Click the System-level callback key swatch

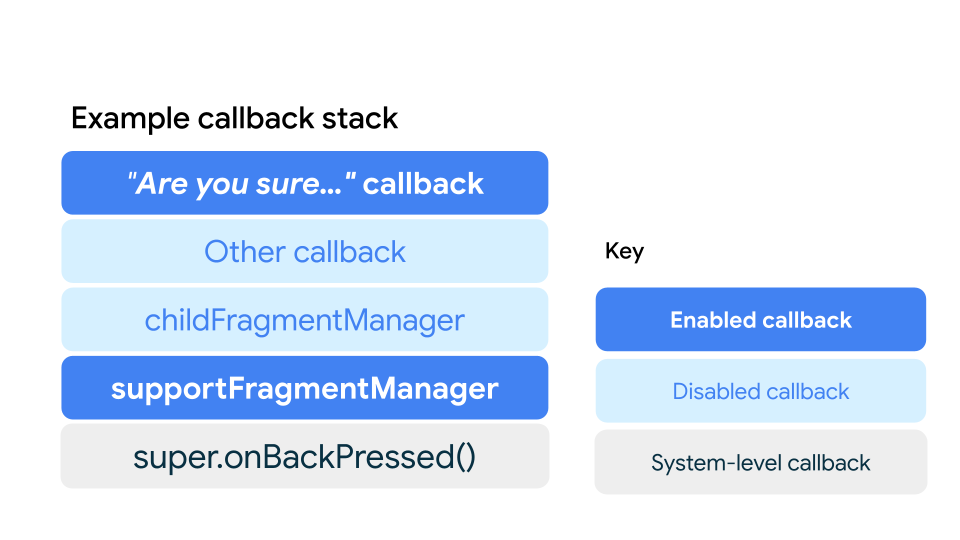[x=760, y=463]
